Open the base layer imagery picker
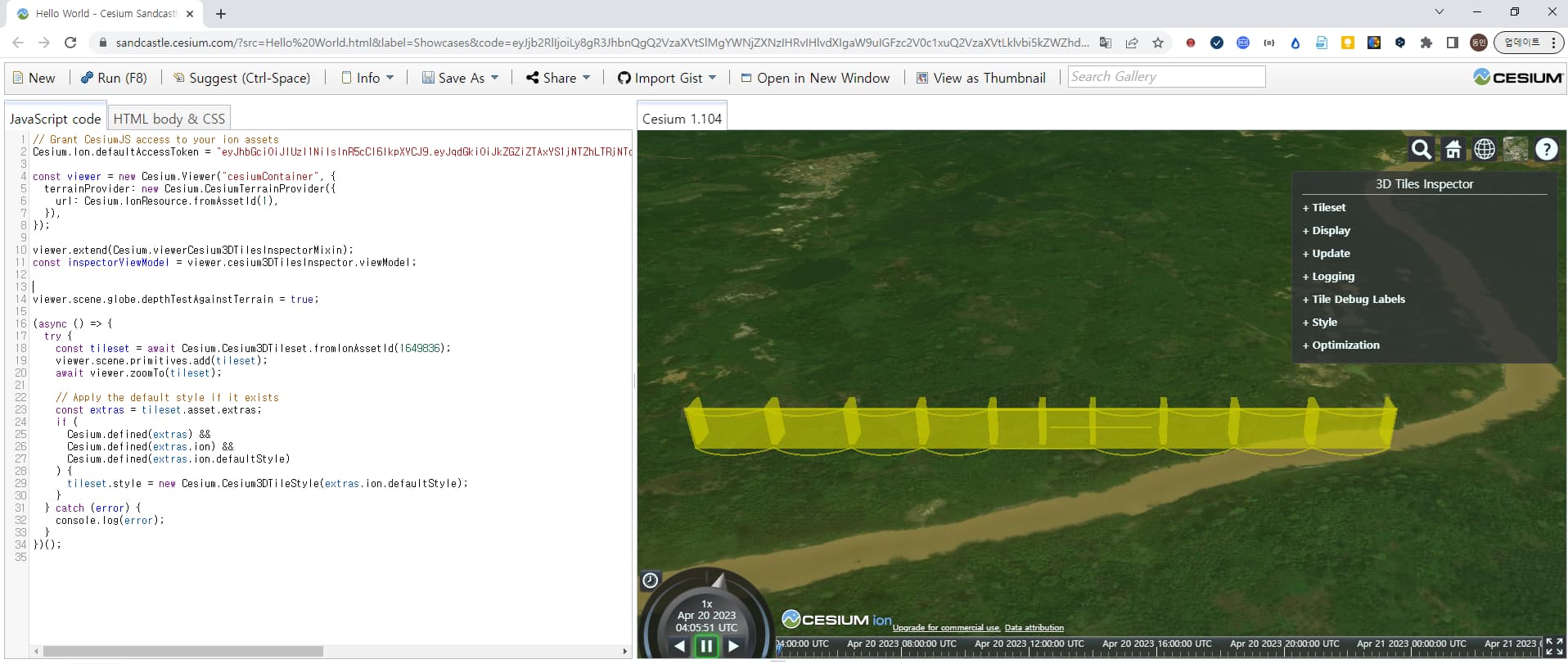The height and width of the screenshot is (664, 1568). point(1516,149)
